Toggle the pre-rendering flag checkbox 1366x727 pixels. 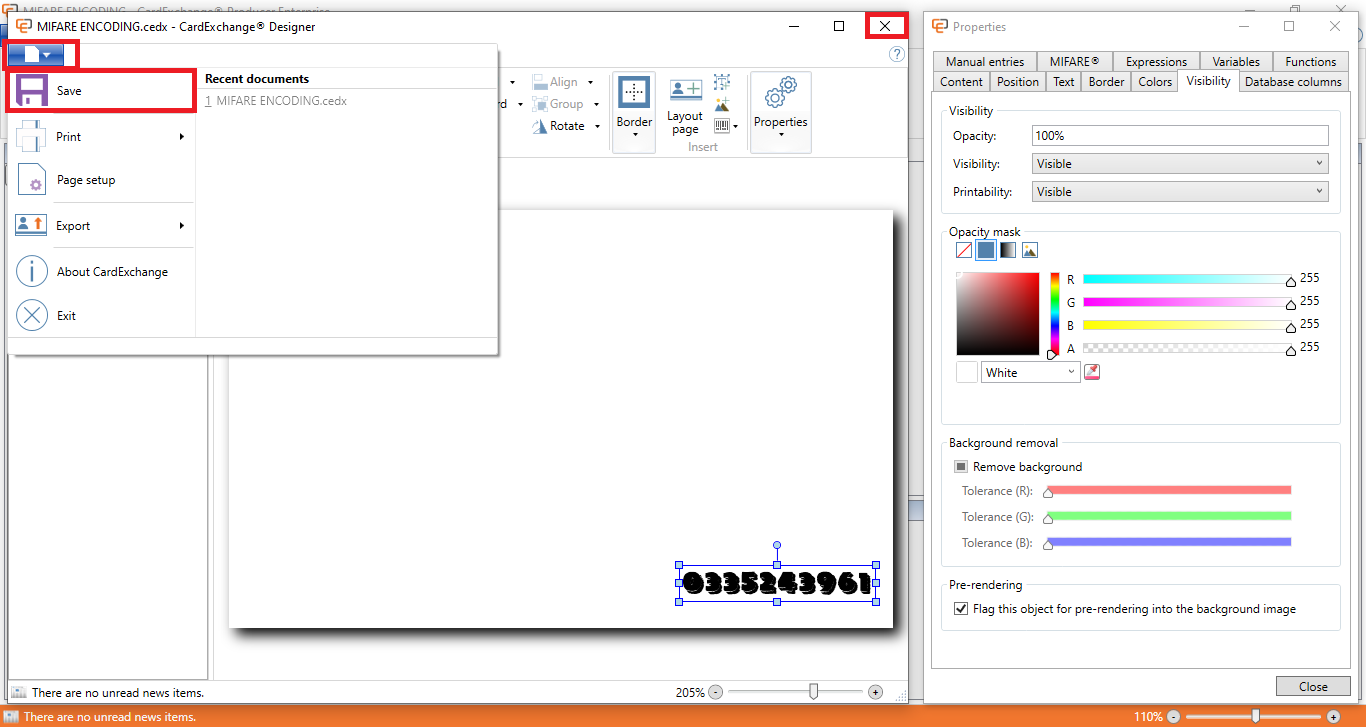coord(961,609)
